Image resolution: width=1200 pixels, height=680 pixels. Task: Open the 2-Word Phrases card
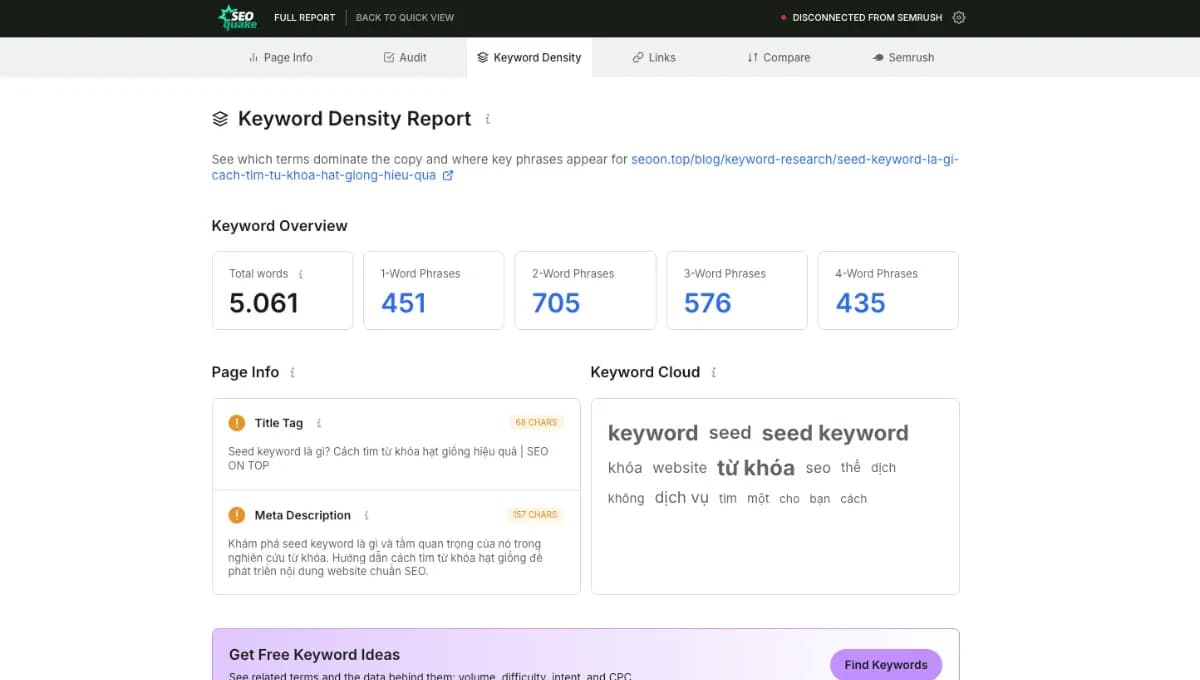[x=585, y=290]
